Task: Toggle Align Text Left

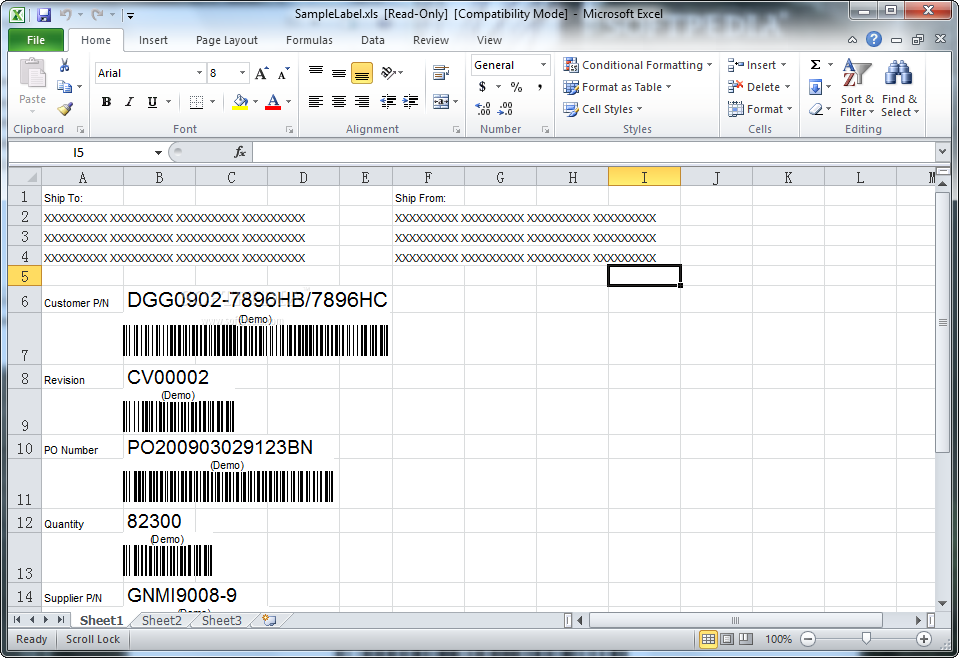Action: coord(316,102)
